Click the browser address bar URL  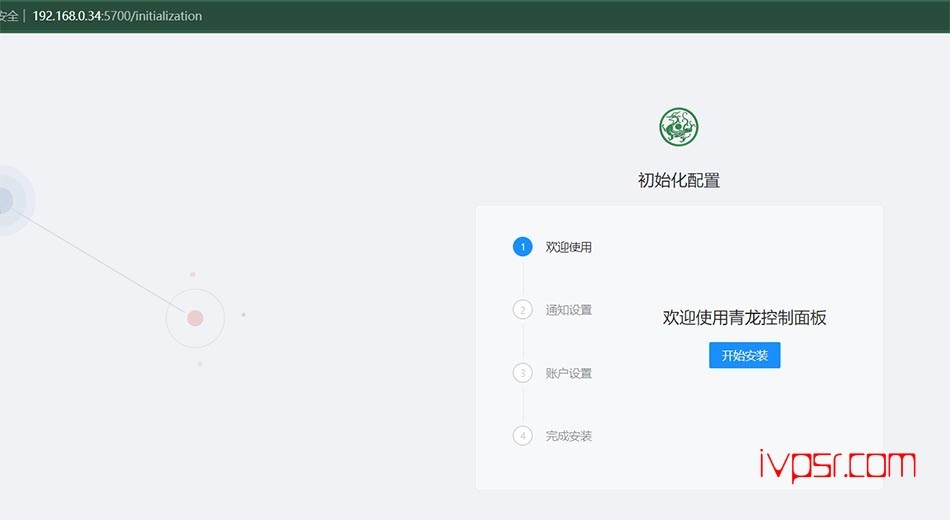[117, 16]
